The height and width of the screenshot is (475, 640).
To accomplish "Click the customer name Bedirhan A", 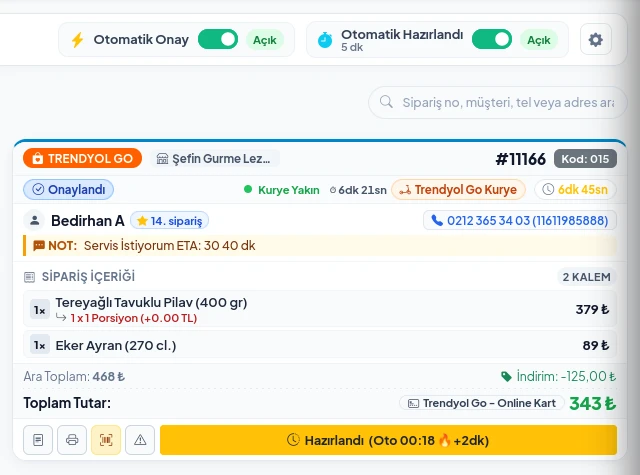I will point(87,221).
